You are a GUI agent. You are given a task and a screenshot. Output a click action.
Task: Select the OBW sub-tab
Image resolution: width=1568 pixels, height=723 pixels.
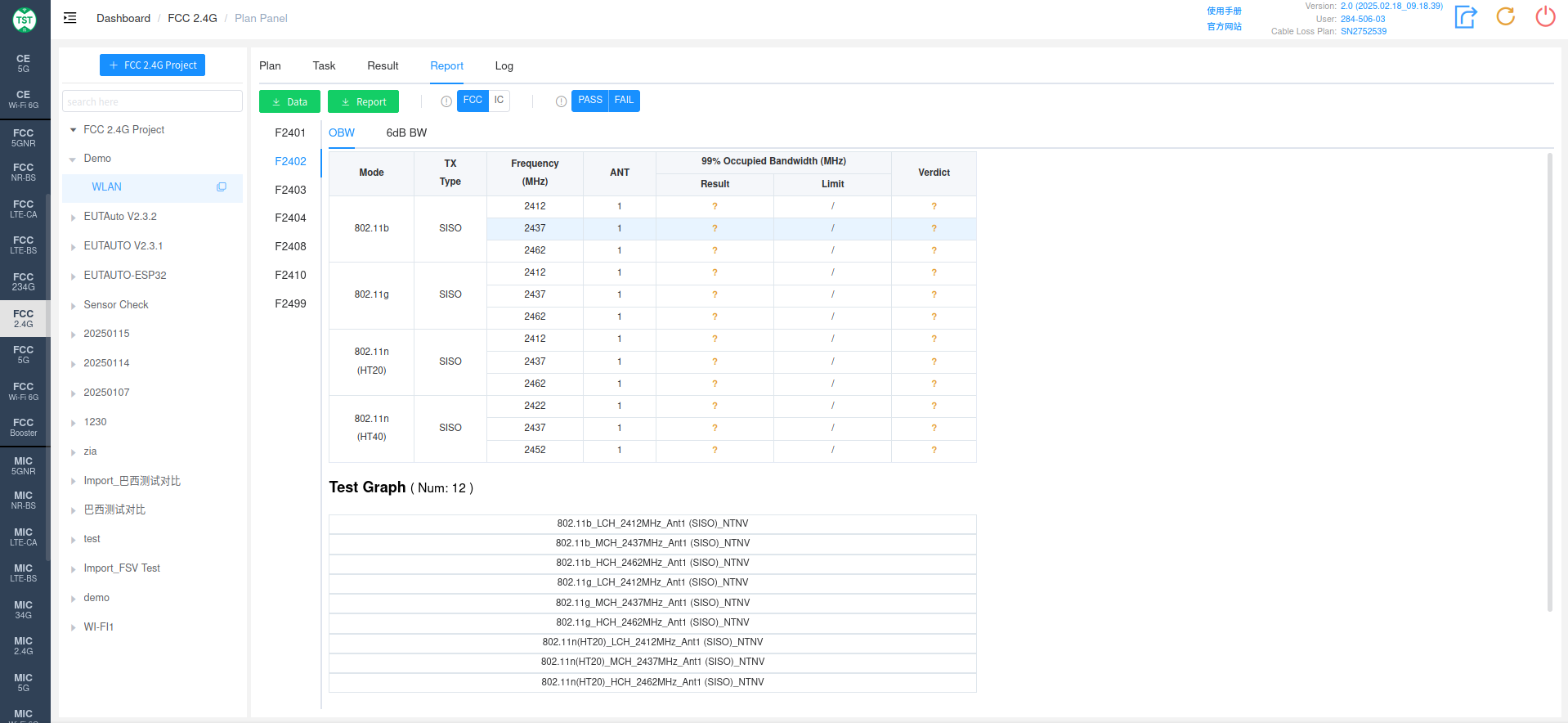(342, 132)
